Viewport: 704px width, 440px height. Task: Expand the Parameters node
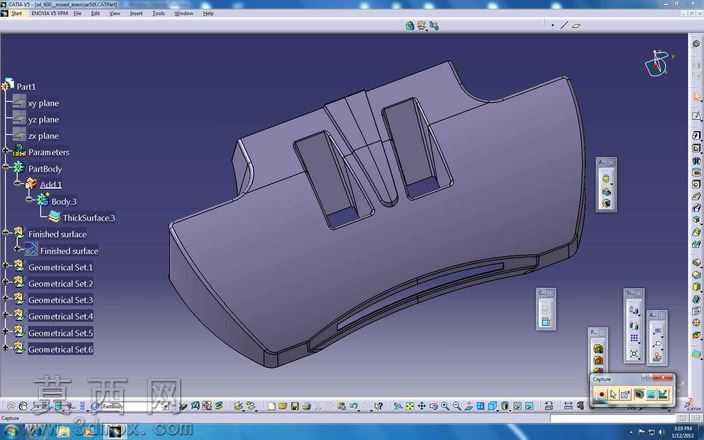click(5, 150)
